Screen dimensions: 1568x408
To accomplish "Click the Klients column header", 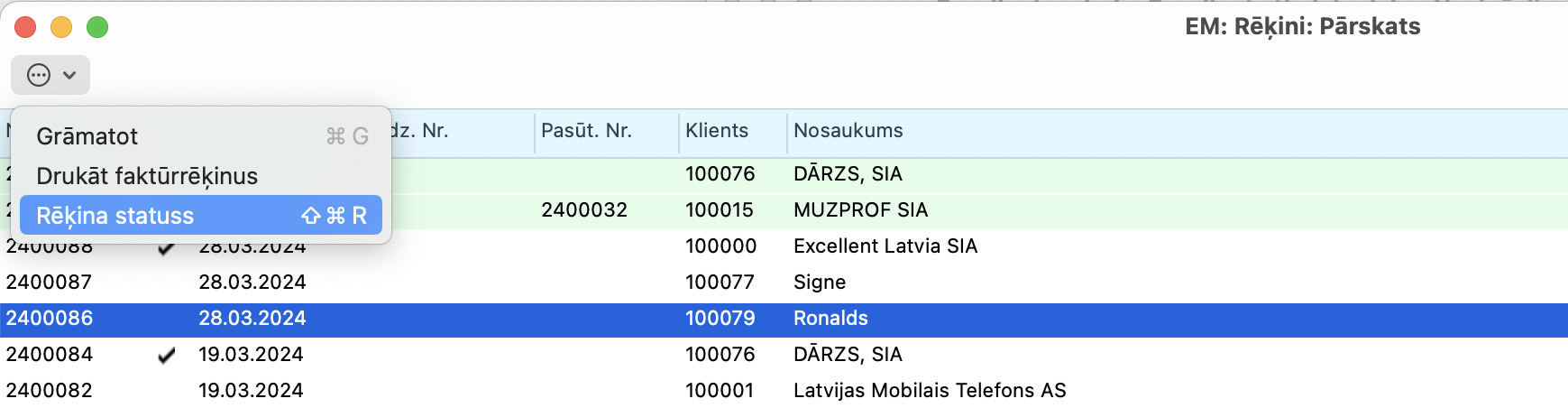I will coord(717,131).
